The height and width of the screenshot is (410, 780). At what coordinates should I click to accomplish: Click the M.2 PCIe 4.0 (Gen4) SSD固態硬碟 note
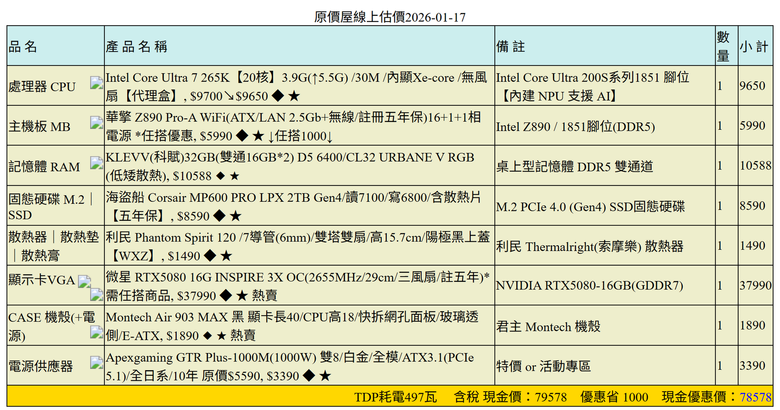(x=590, y=206)
